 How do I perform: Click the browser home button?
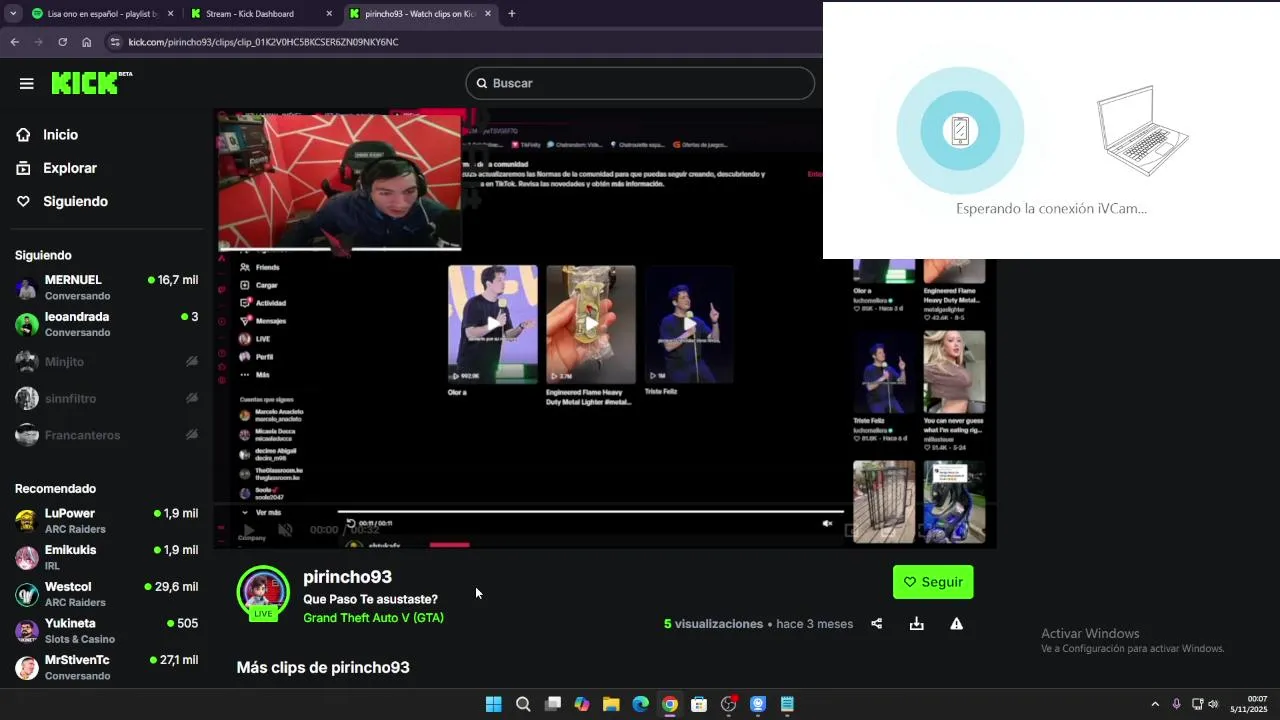pyautogui.click(x=87, y=42)
